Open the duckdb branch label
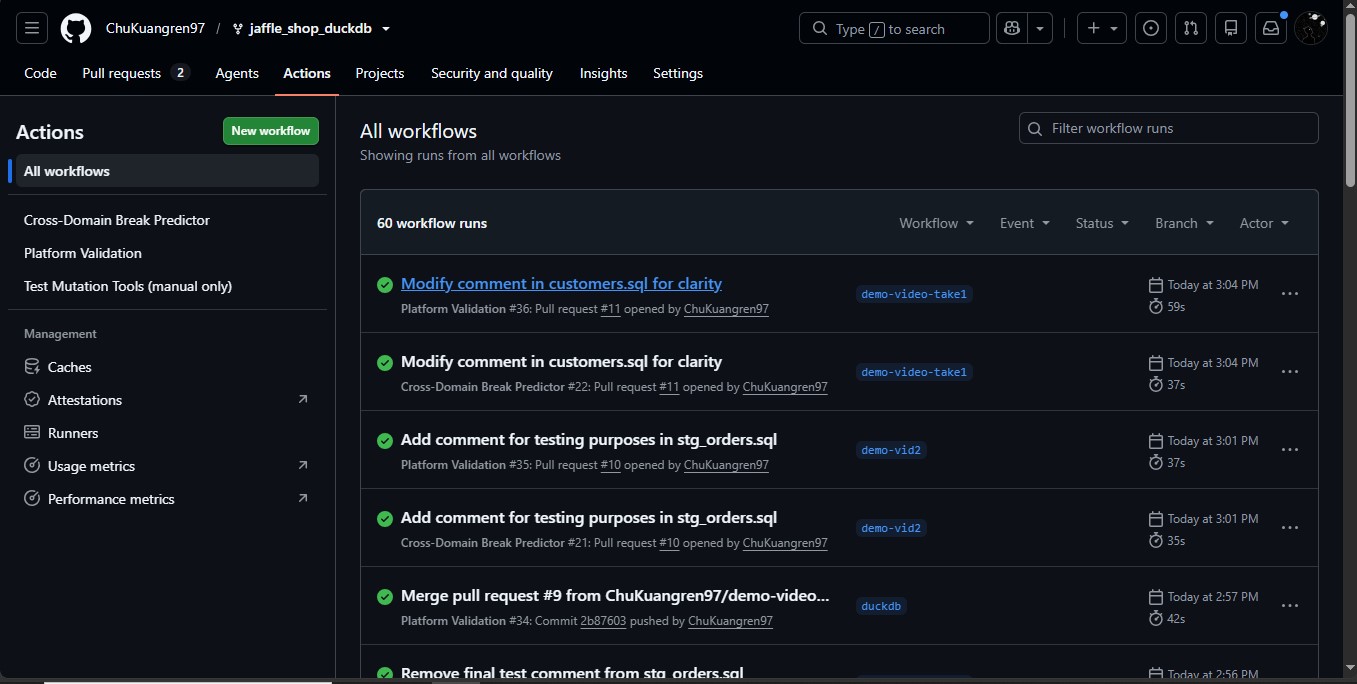The image size is (1357, 684). [x=882, y=606]
